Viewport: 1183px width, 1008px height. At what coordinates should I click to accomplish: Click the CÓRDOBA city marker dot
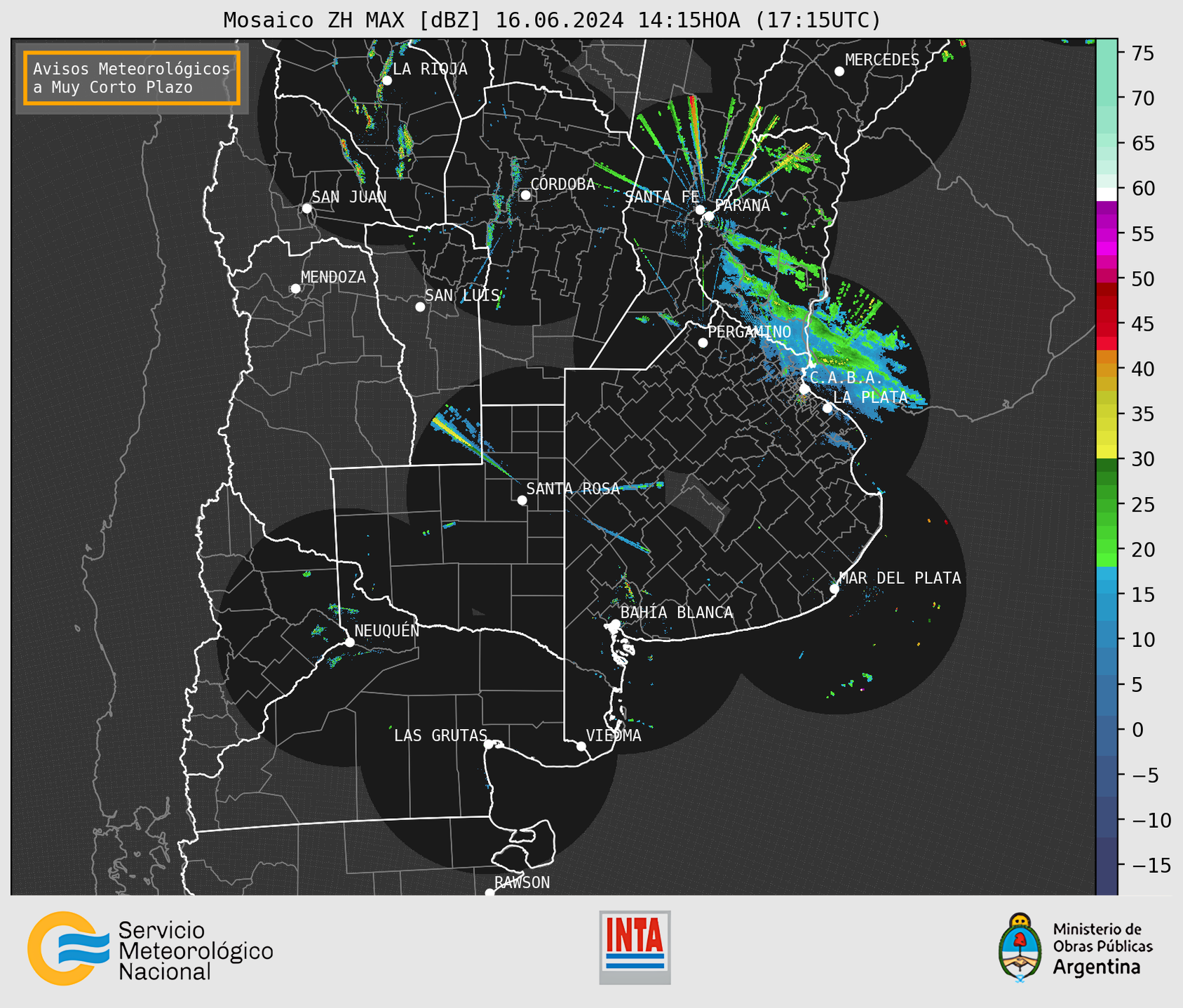525,195
